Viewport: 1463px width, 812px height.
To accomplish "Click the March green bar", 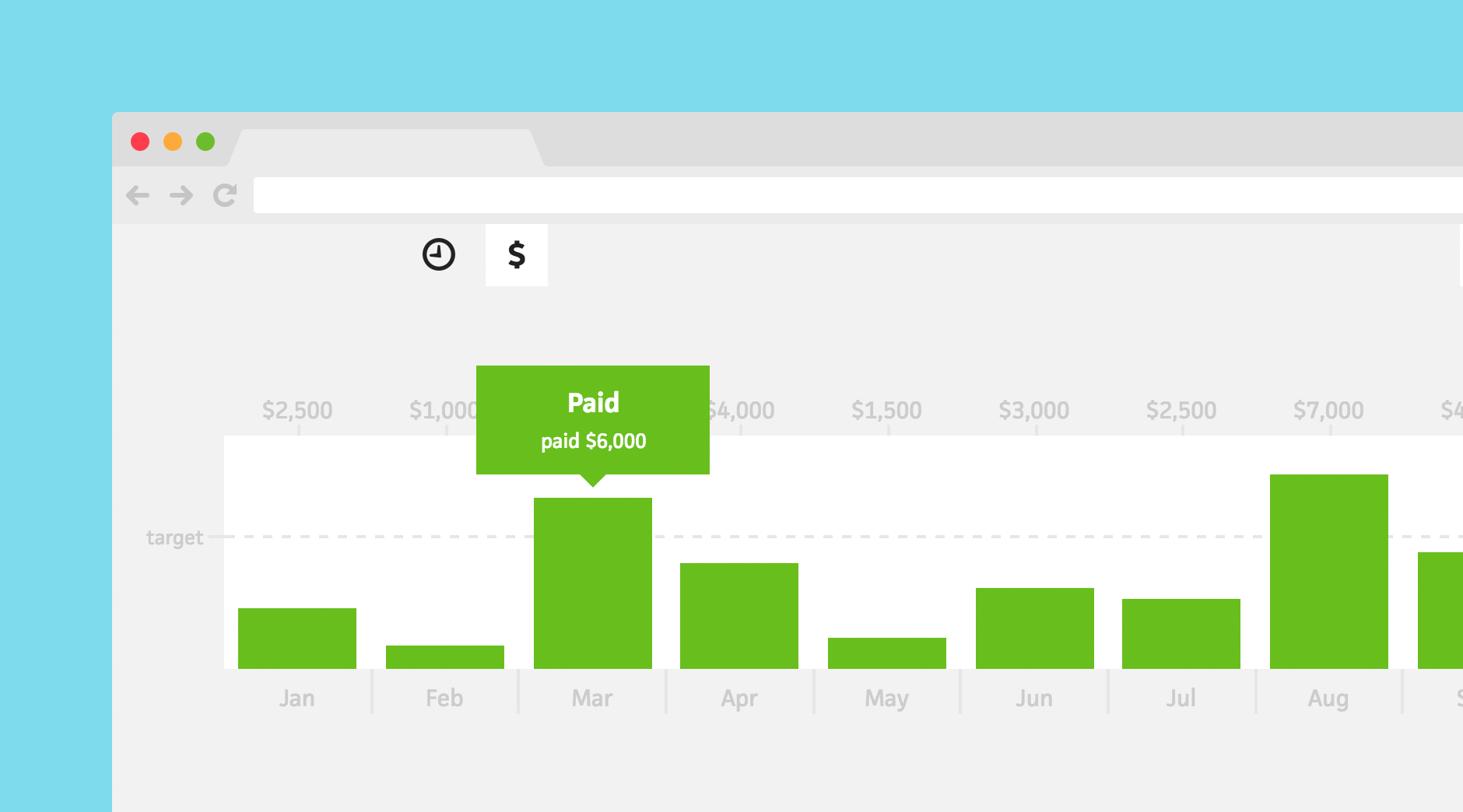I will click(593, 583).
